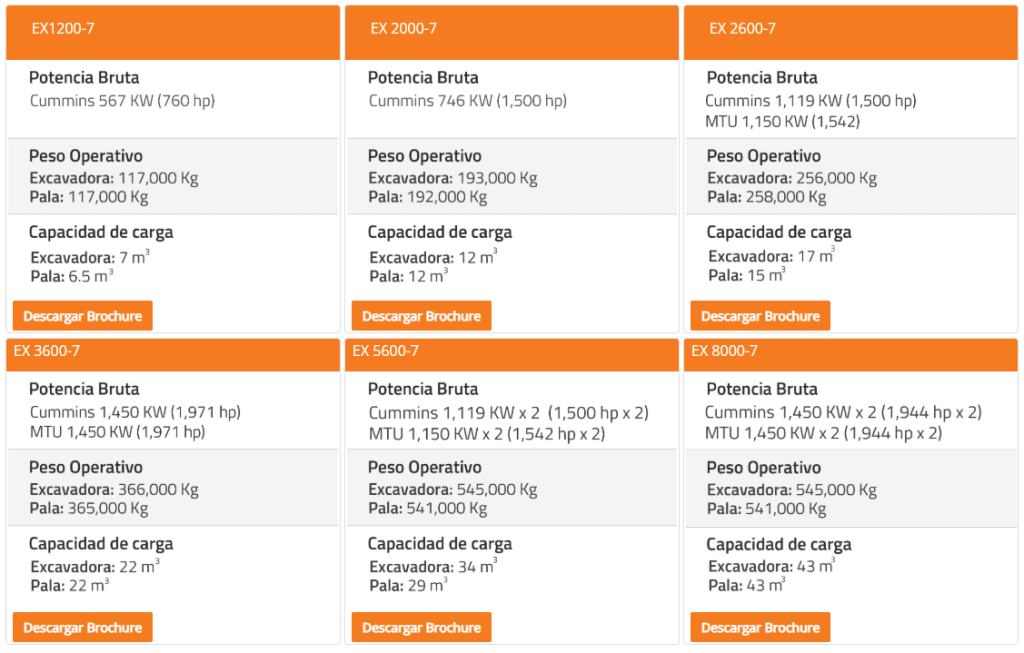Image resolution: width=1024 pixels, height=653 pixels.
Task: Click Cummins 567 KW (760 hp) text
Action: (x=122, y=101)
